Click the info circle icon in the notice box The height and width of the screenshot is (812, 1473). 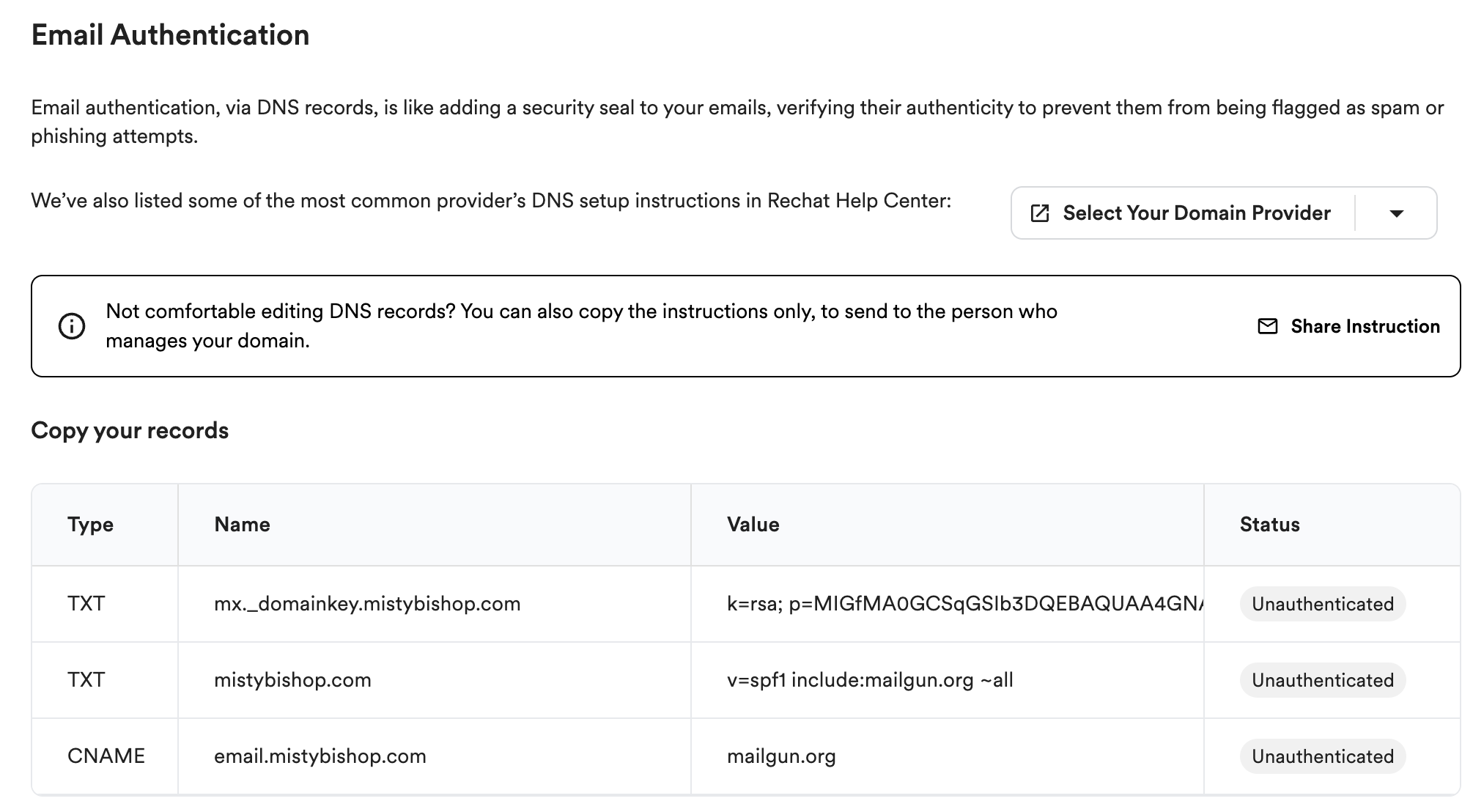(72, 326)
